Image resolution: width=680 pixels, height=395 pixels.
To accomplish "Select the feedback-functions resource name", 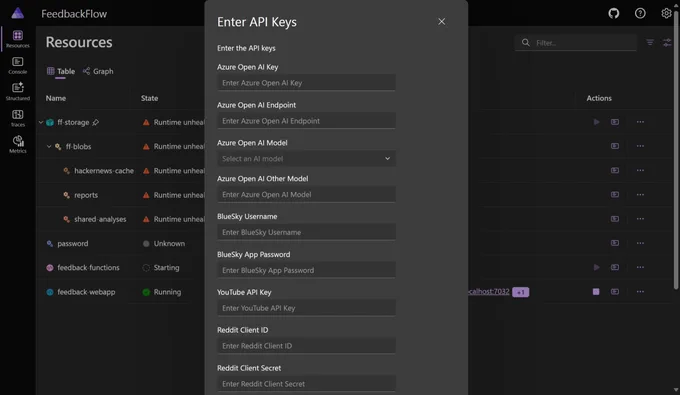I will pyautogui.click(x=88, y=268).
